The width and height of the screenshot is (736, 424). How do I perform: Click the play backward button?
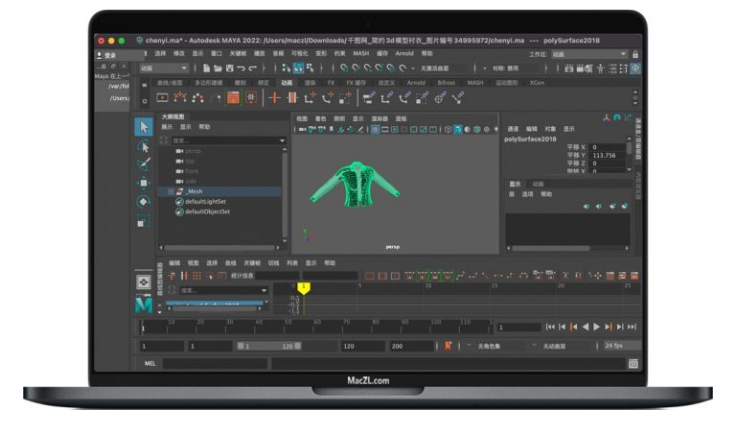point(585,327)
